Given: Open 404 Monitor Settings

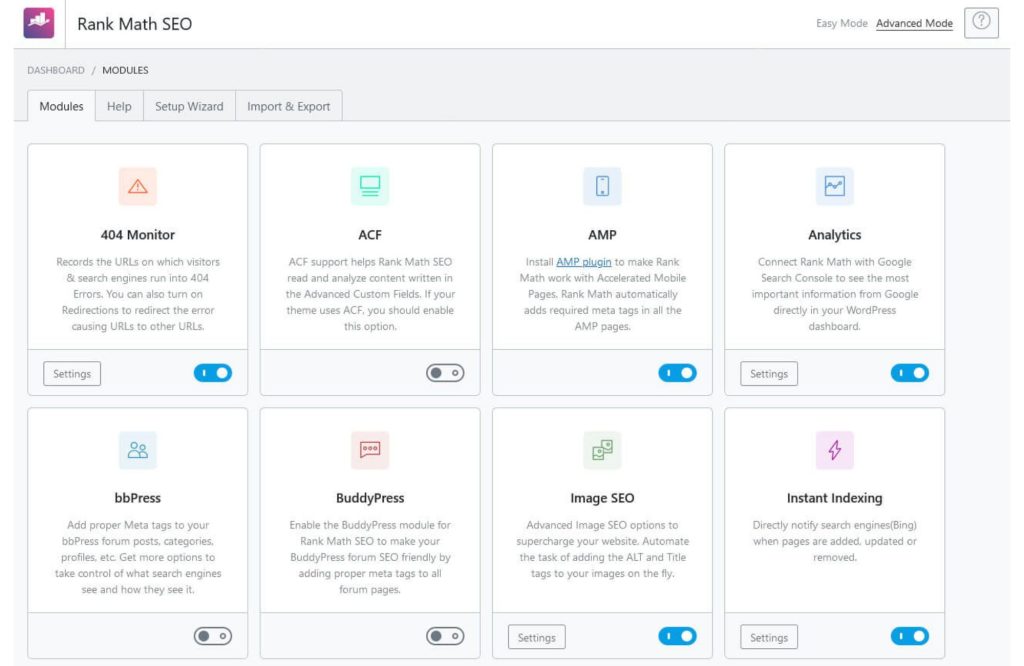Looking at the screenshot, I should click(x=71, y=372).
